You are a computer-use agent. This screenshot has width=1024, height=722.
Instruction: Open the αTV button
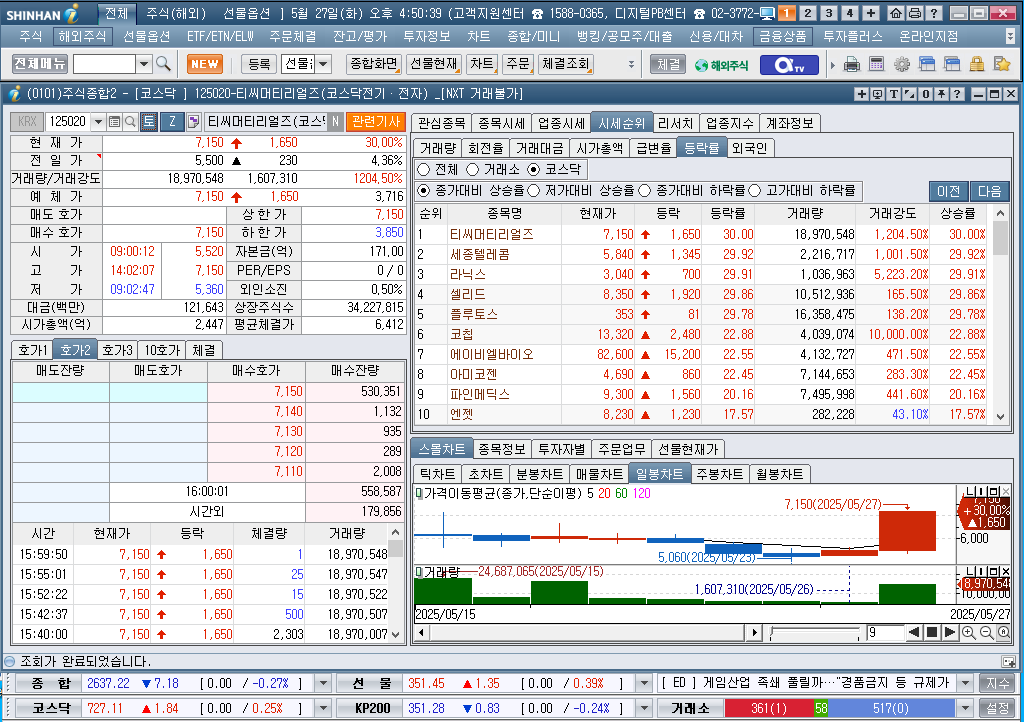coord(788,65)
